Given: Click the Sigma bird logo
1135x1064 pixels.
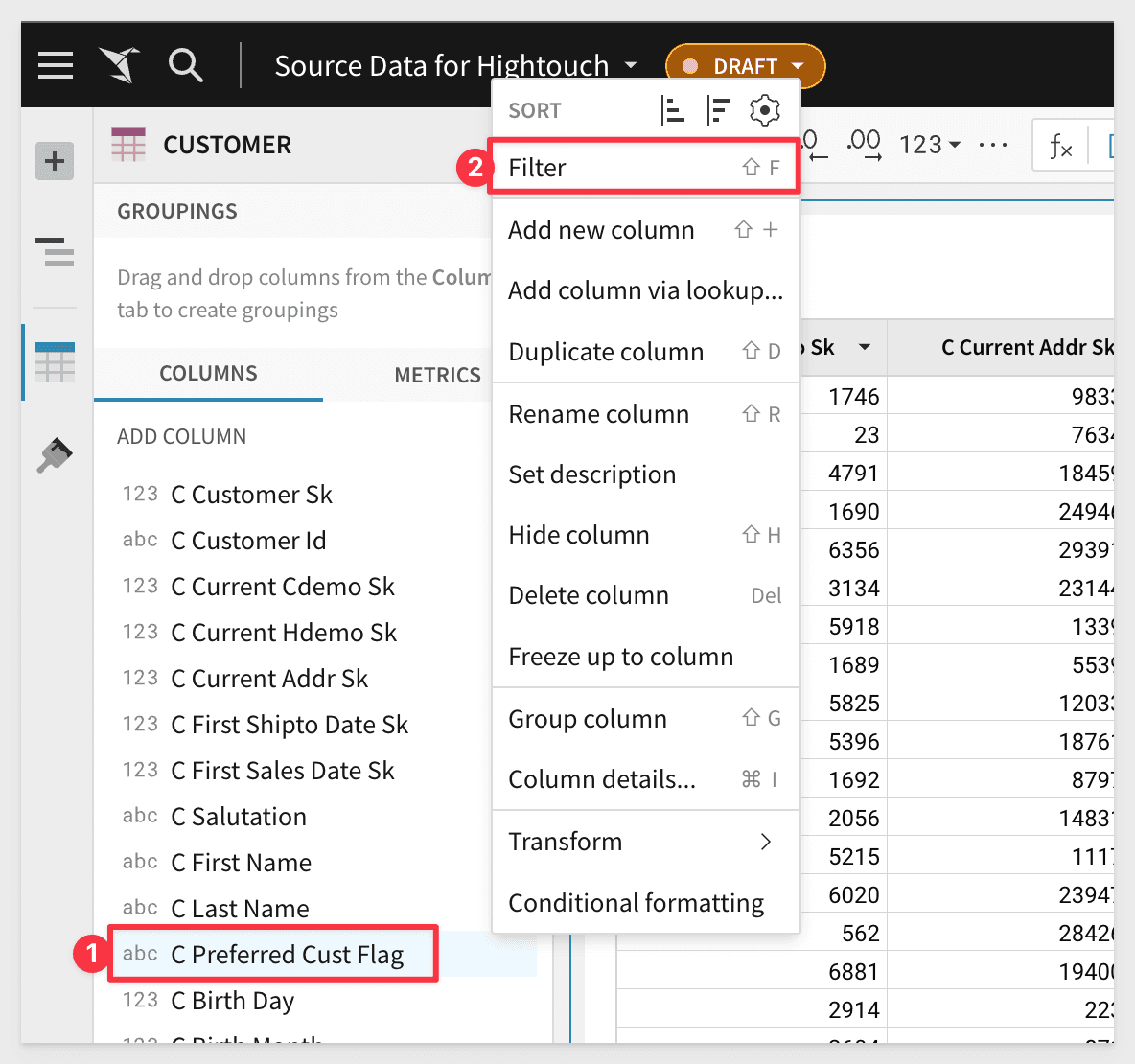Looking at the screenshot, I should point(120,65).
